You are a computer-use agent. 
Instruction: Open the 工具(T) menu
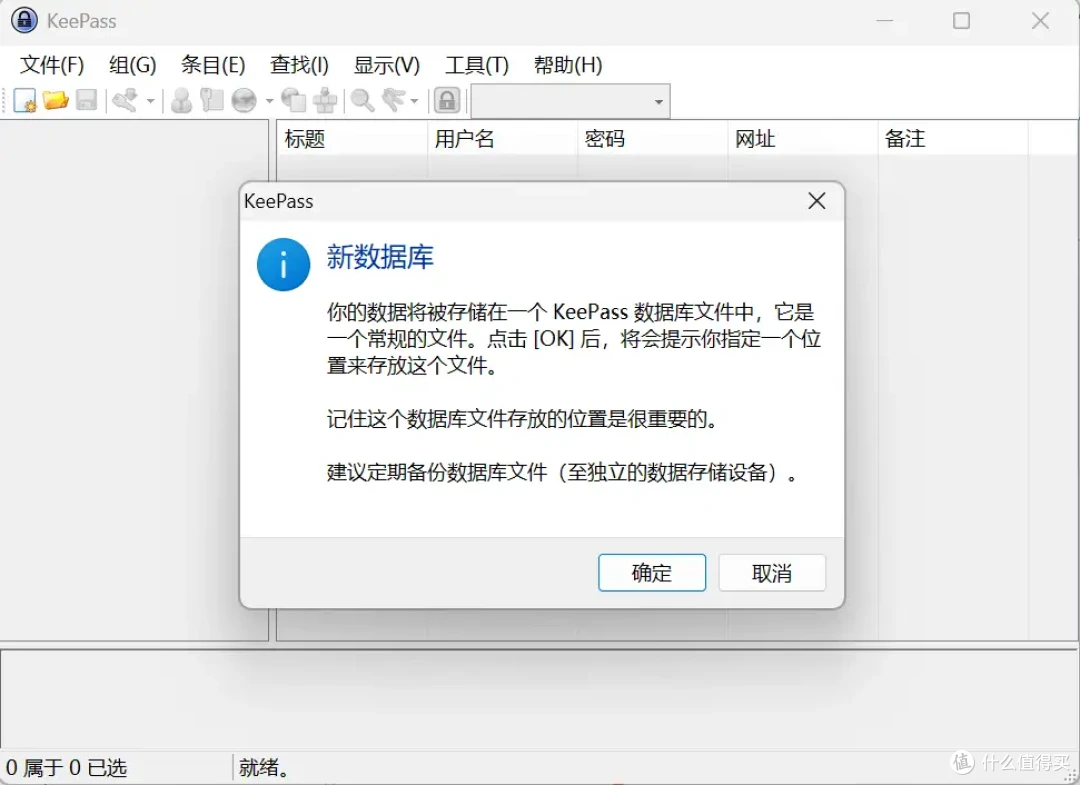[477, 65]
